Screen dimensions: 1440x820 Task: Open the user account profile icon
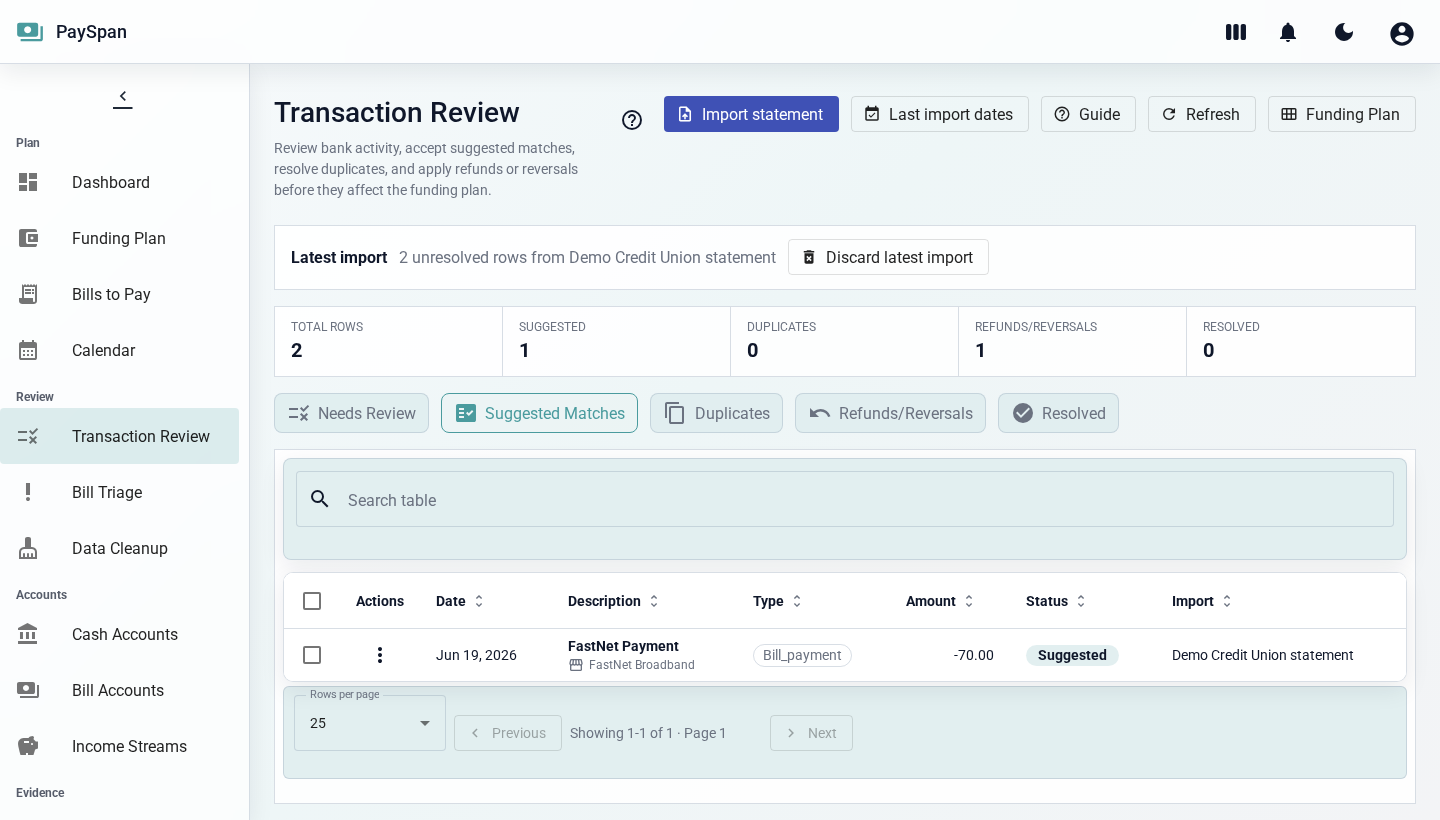[x=1402, y=33]
